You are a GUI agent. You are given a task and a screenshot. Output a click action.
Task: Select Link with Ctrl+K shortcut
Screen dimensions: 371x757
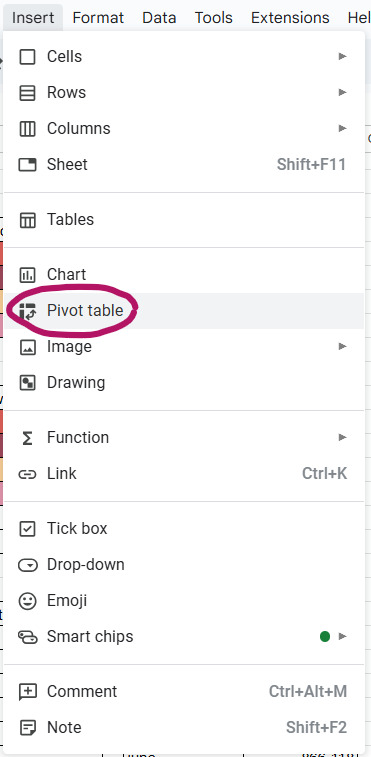click(x=184, y=474)
